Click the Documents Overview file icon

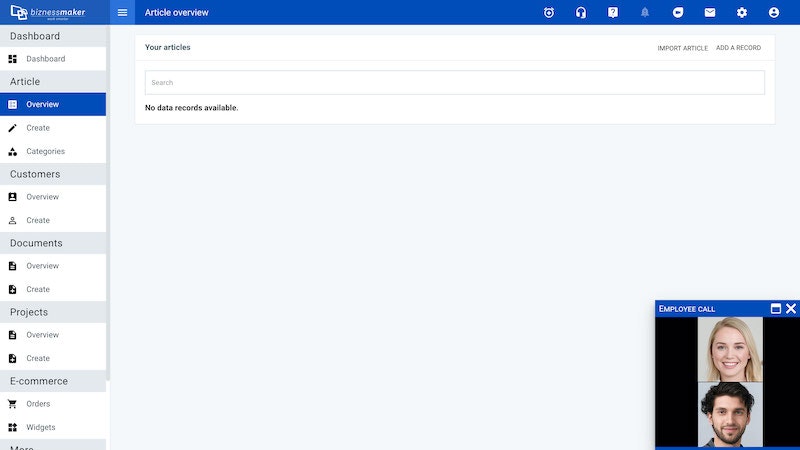(x=13, y=266)
